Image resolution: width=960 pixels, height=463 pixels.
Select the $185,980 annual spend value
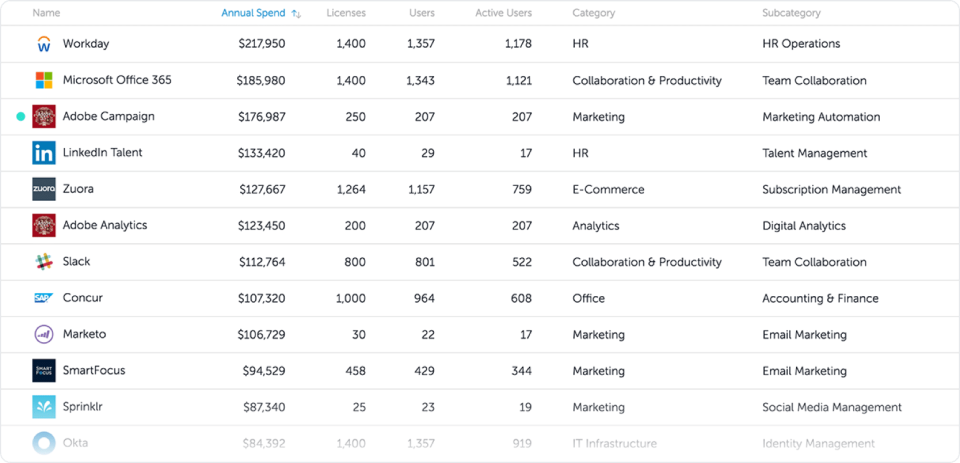(261, 80)
